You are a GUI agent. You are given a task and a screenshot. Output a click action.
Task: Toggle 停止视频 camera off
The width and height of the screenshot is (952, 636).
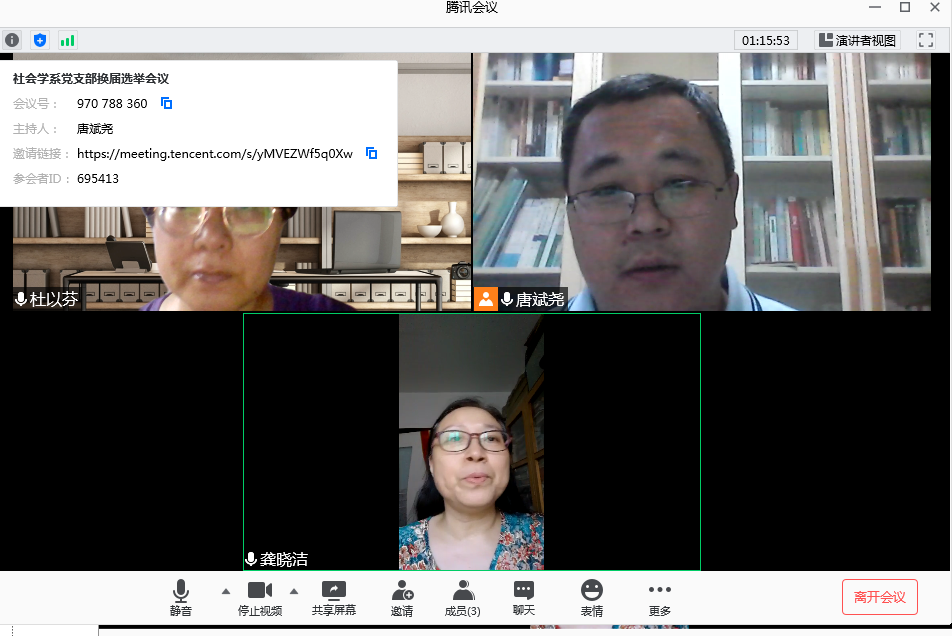[x=260, y=598]
